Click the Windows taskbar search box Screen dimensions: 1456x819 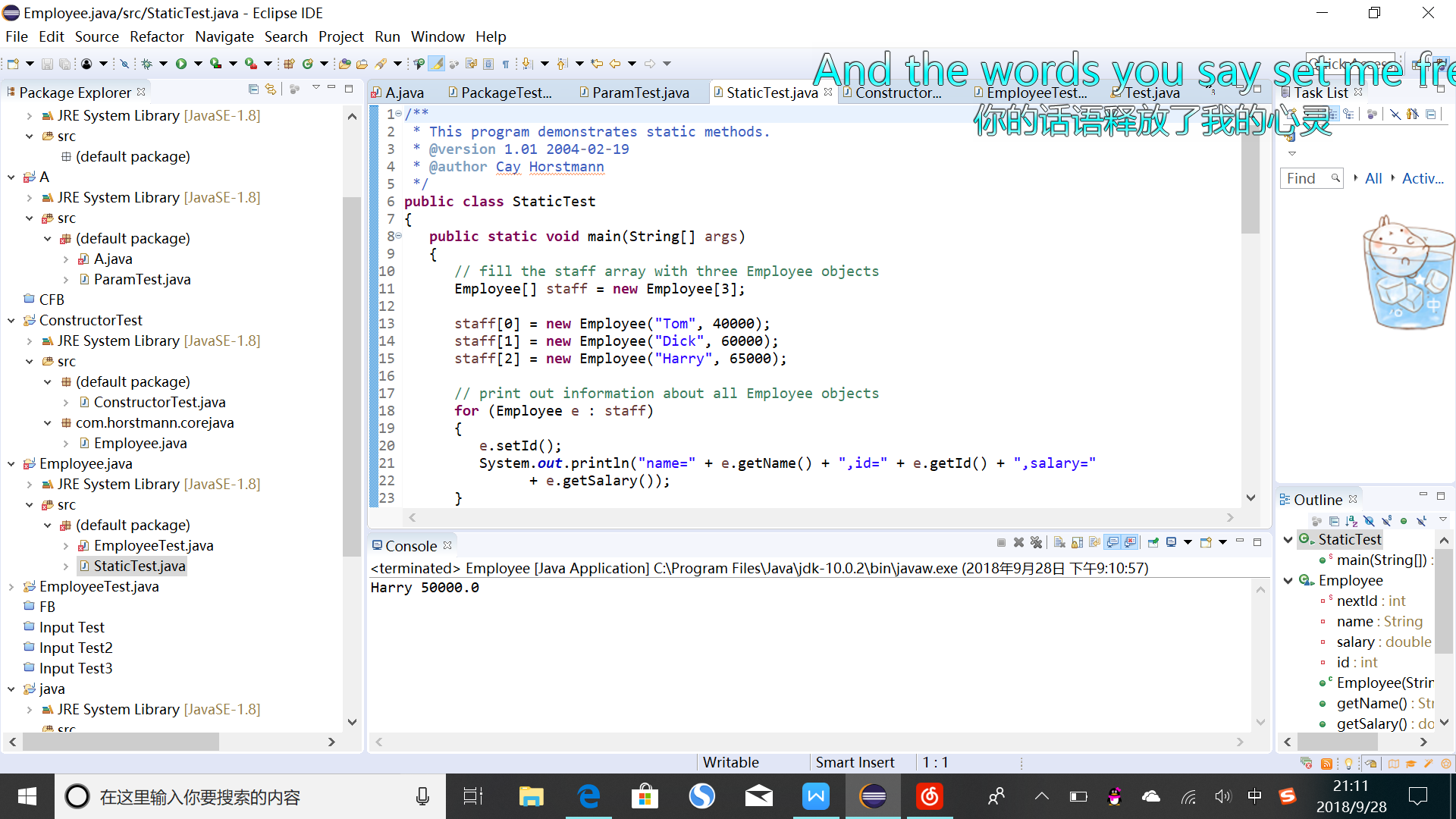click(x=250, y=796)
